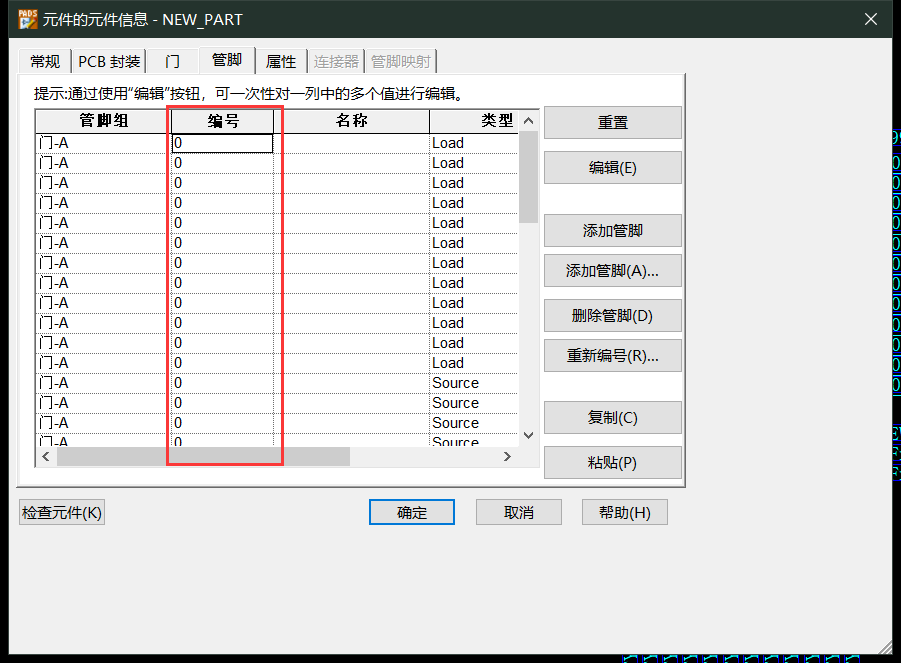Click the 管脚组 column header
Viewport: 901px width, 663px height.
click(x=104, y=121)
